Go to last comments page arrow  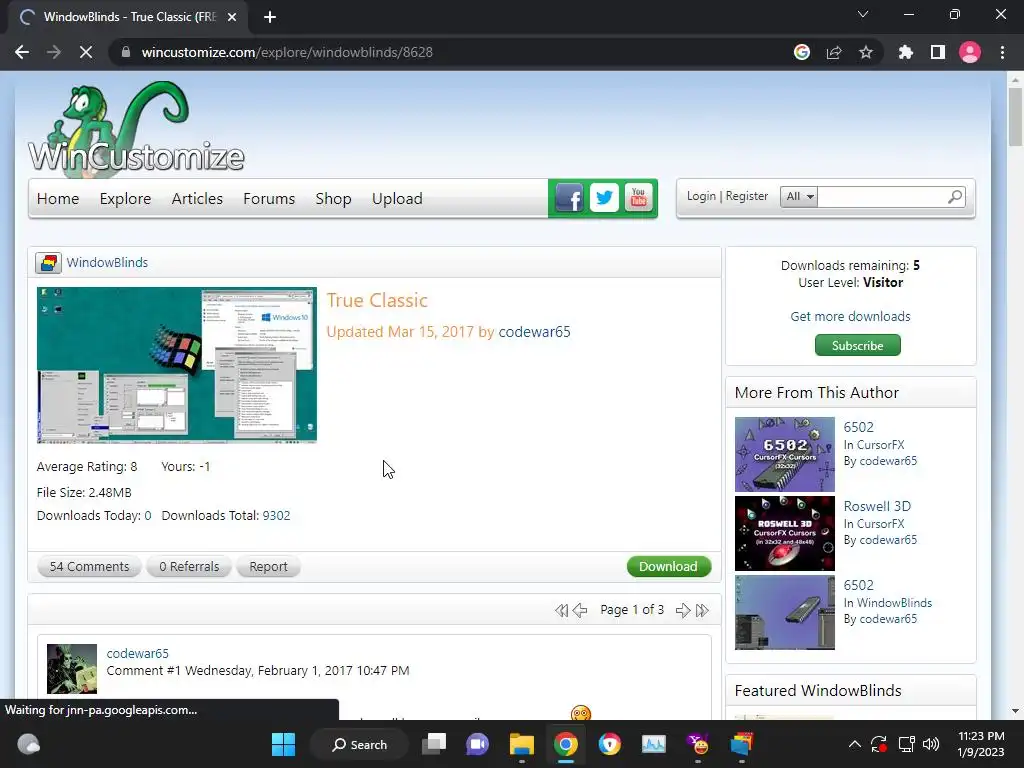[x=702, y=610]
